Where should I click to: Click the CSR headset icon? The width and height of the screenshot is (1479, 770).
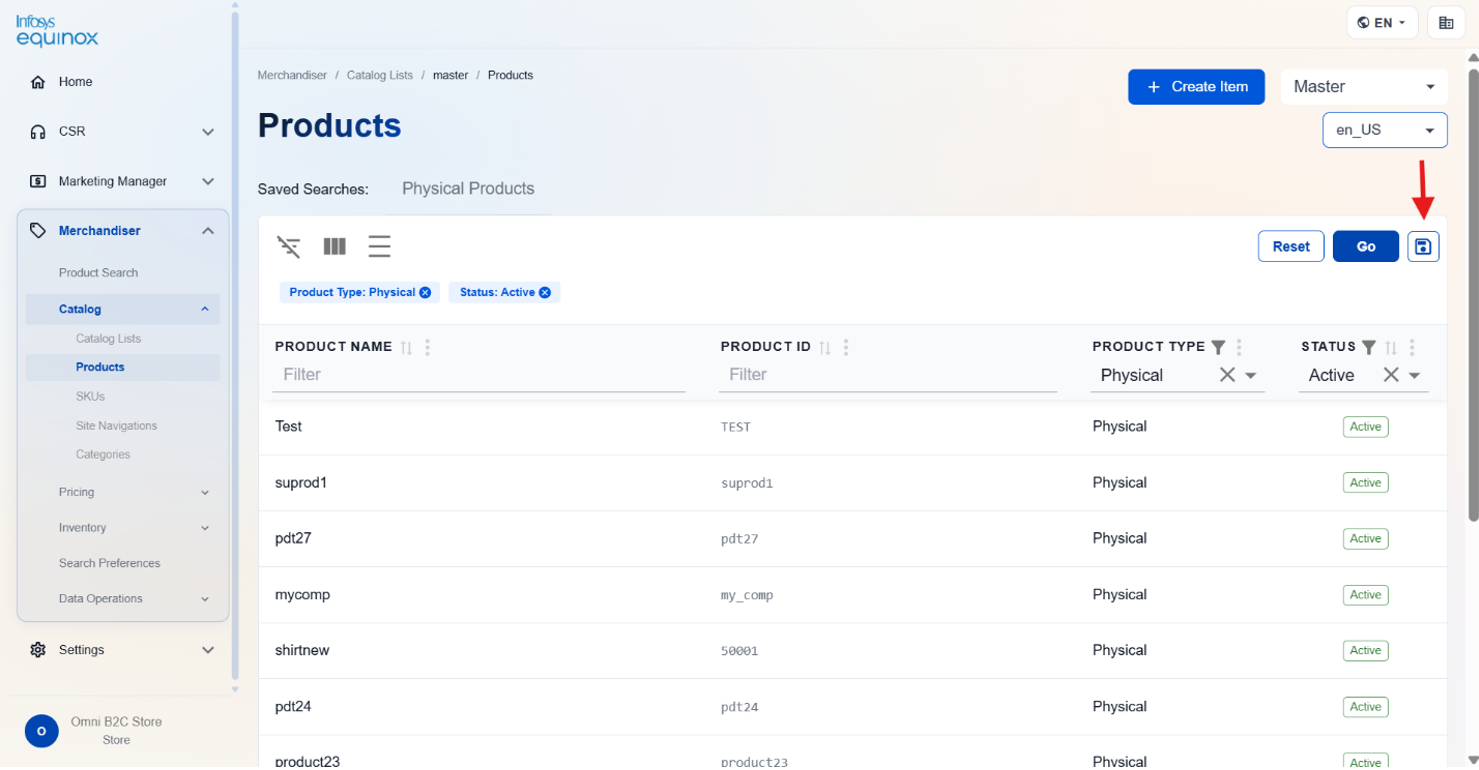pyautogui.click(x=38, y=131)
